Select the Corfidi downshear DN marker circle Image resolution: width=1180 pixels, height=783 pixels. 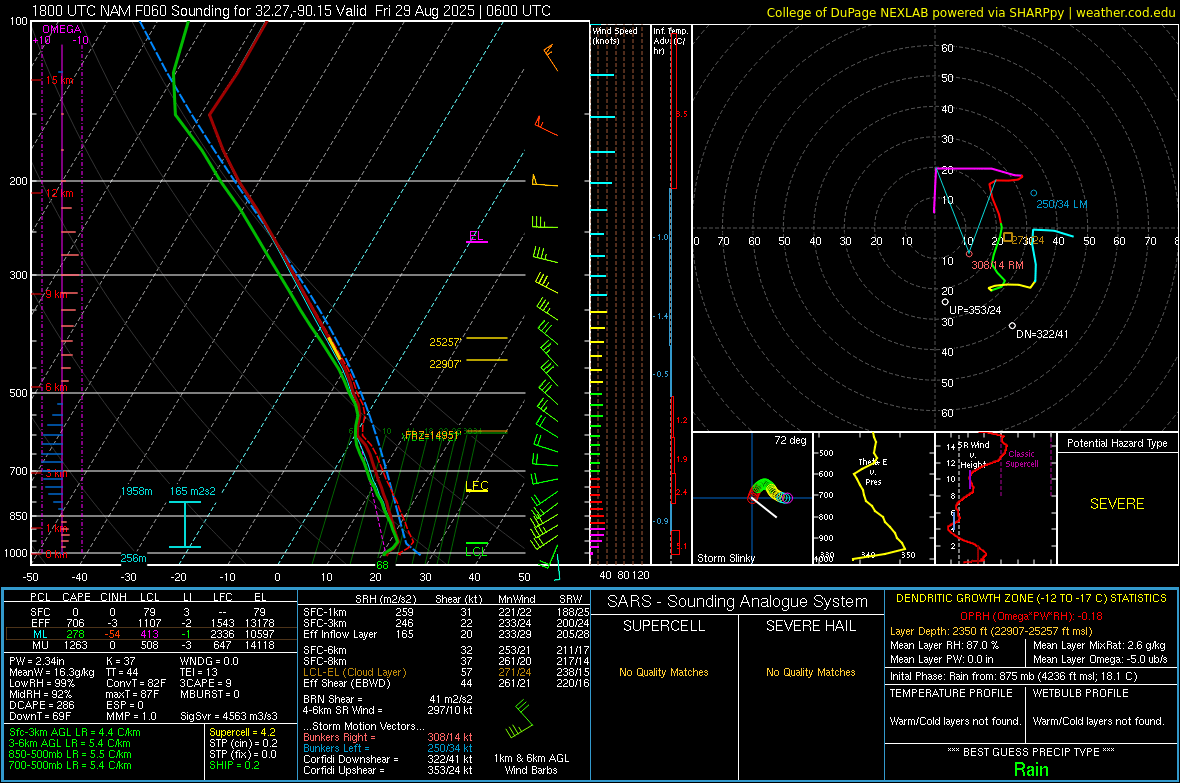[1012, 326]
